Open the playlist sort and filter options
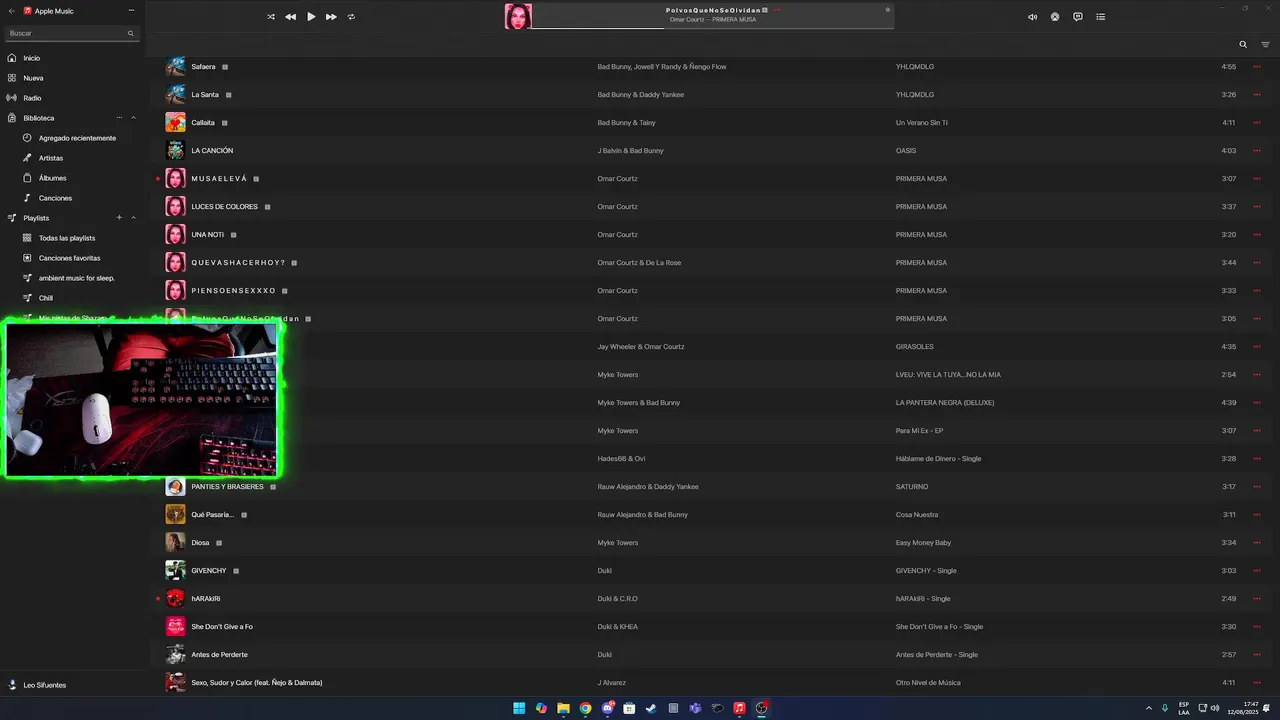The image size is (1280, 720). coord(1265,44)
